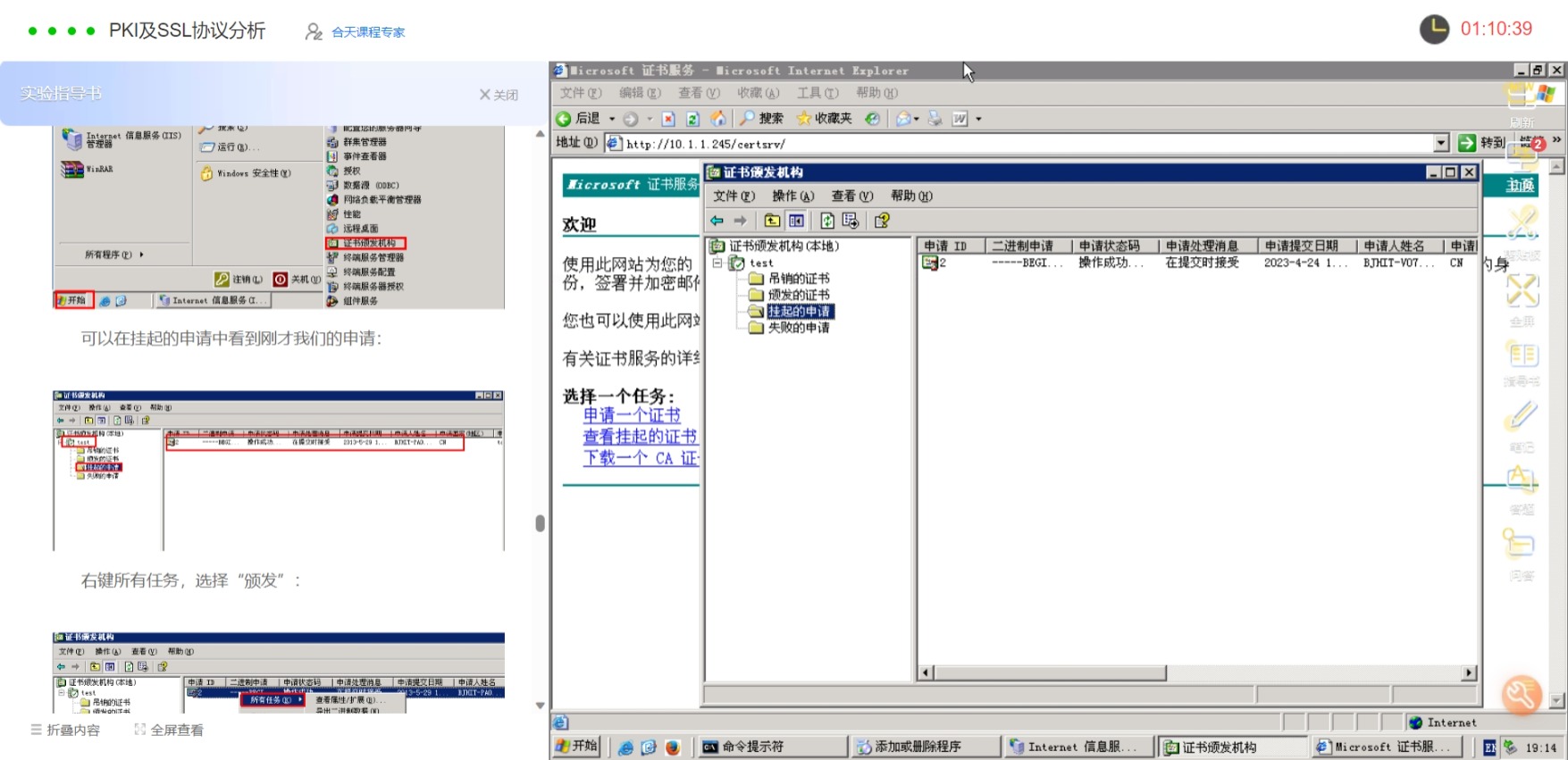Open 帮助(H) menu in 证书颁发机构

tap(911, 196)
